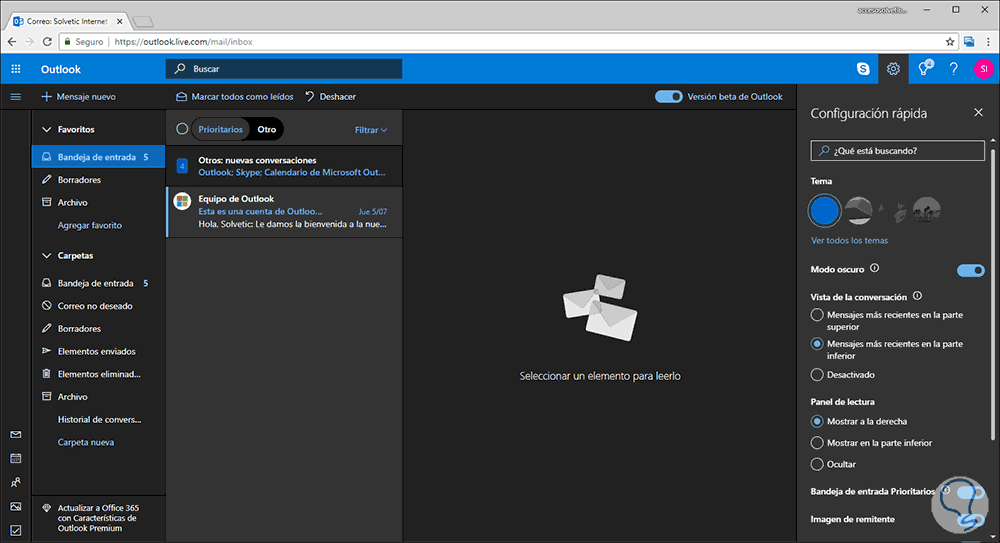Click the Buscar search box
The image size is (1000, 543).
pos(284,69)
